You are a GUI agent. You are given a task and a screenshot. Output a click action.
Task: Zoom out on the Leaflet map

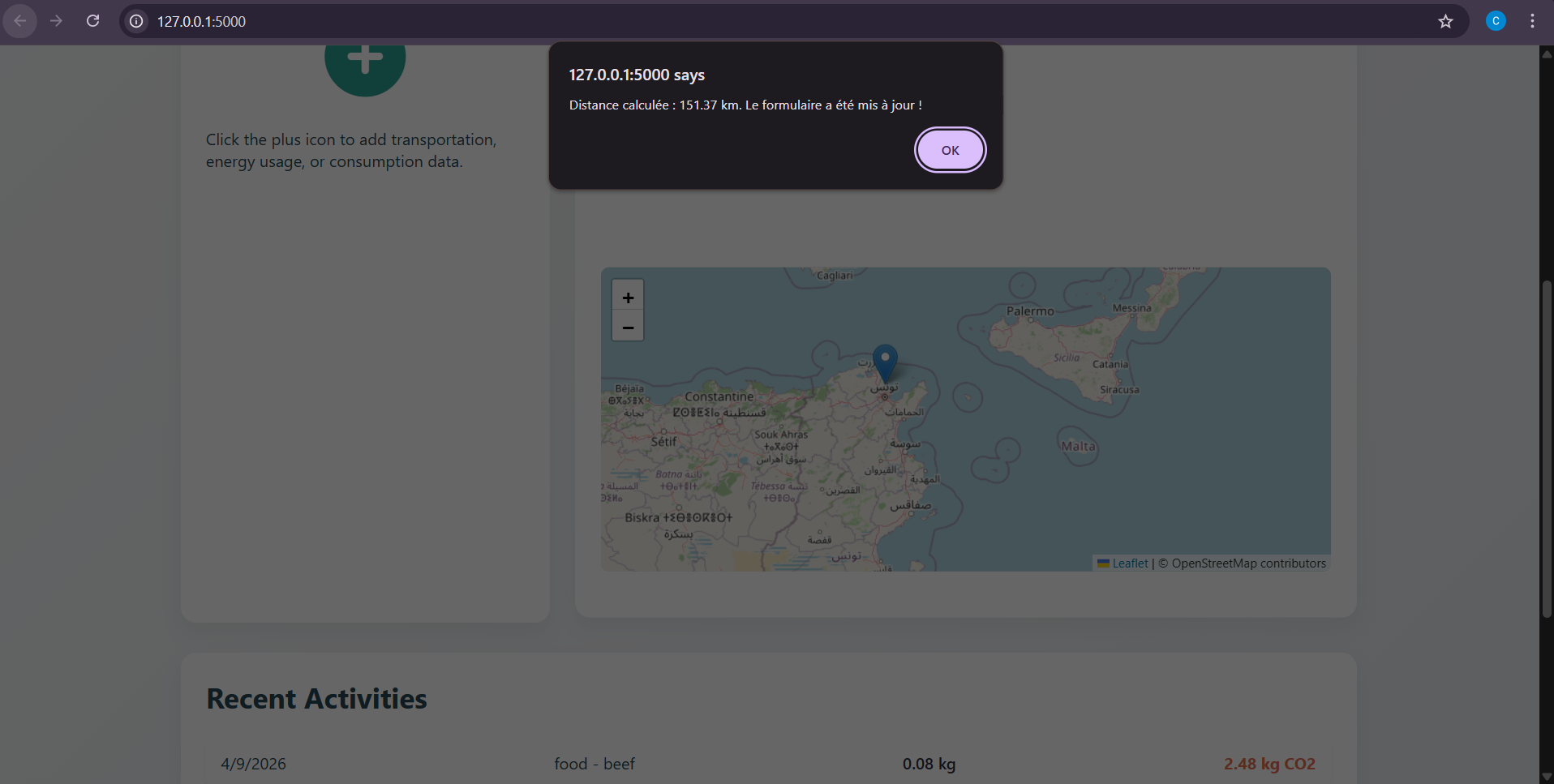point(628,328)
